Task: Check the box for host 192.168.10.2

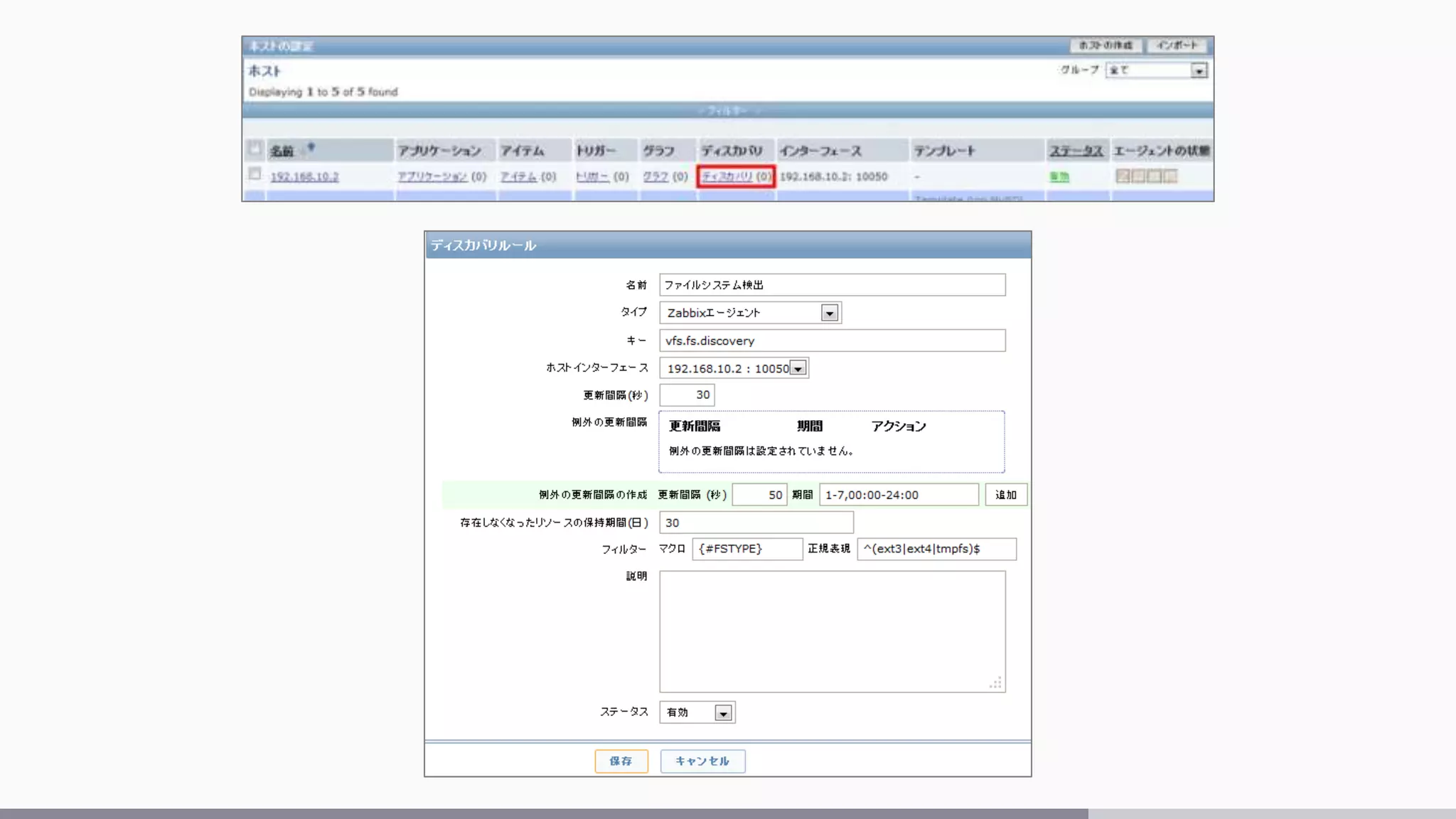Action: pyautogui.click(x=255, y=173)
